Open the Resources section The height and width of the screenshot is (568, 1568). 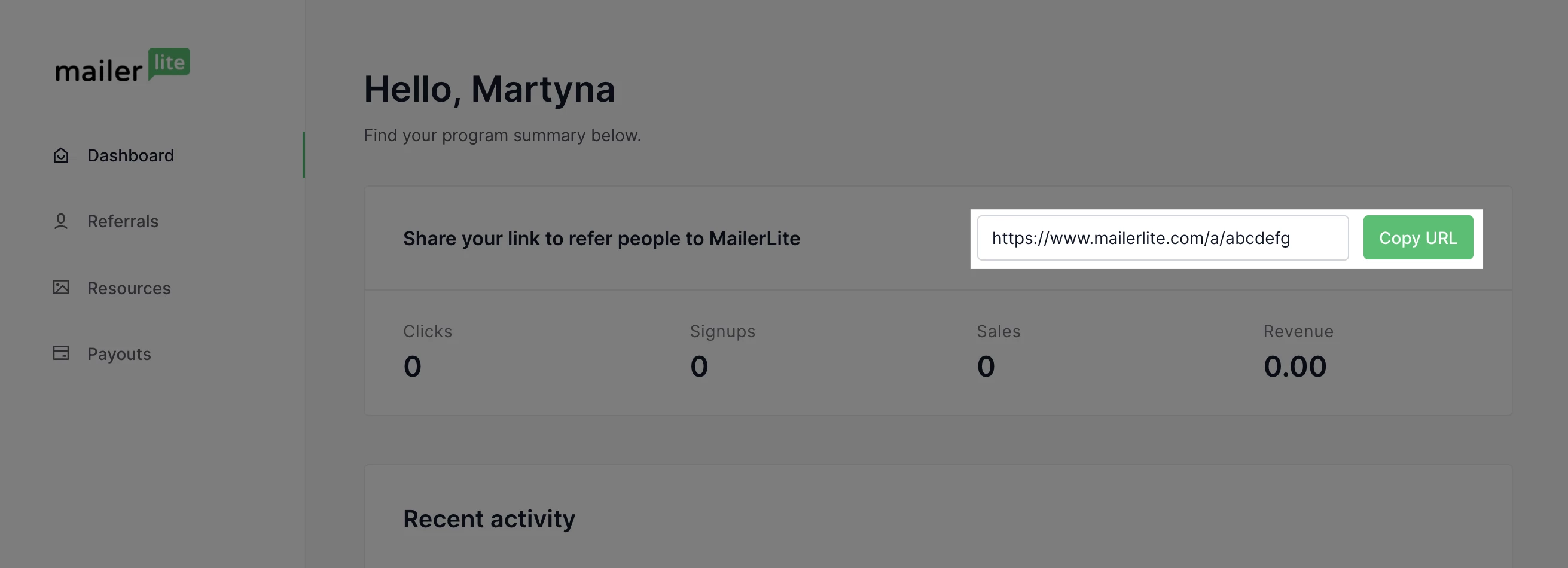click(129, 288)
